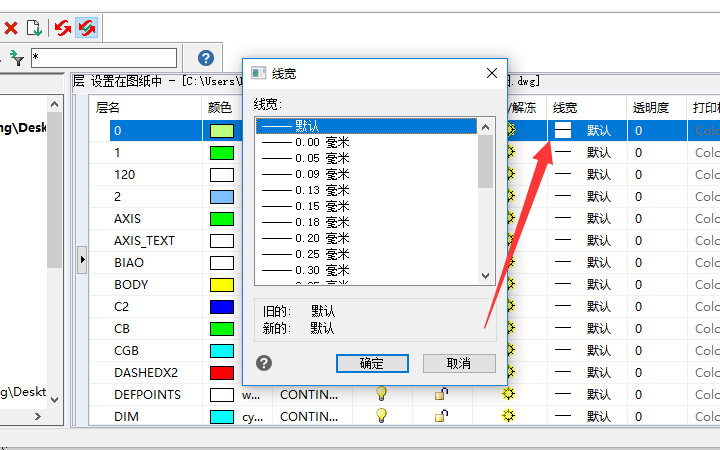Toggle lightbulb on/off for DEFPOINTS layer
Viewport: 720px width, 450px height.
pos(381,394)
